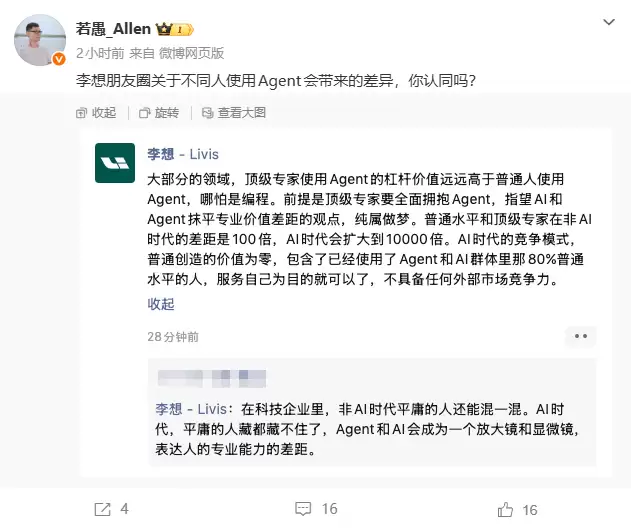Rotate image with 旋转 button

159,113
